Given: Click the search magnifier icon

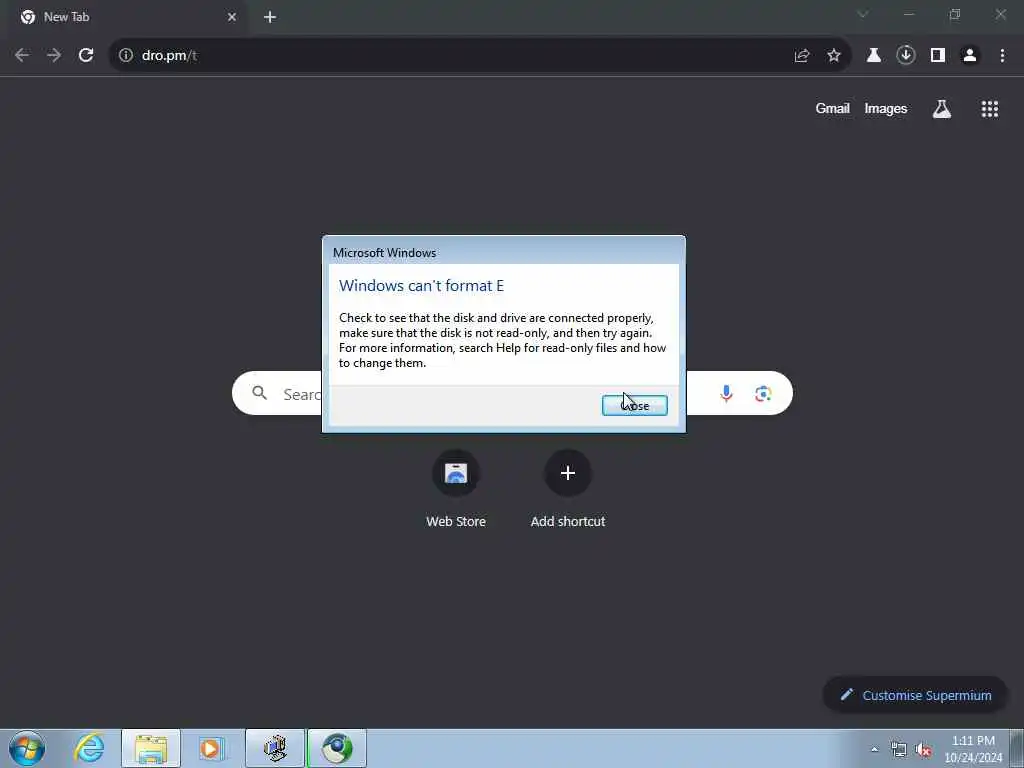Looking at the screenshot, I should 260,393.
